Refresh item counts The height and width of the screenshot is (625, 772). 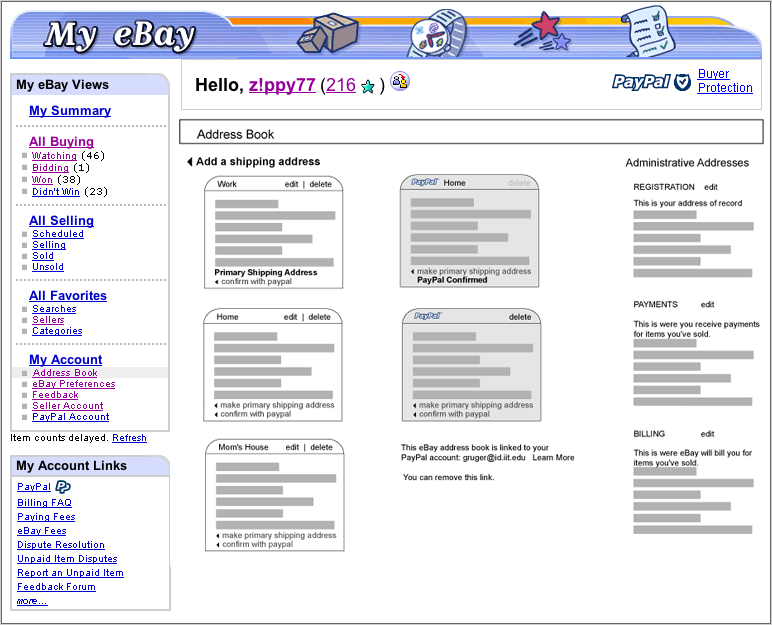[x=129, y=438]
